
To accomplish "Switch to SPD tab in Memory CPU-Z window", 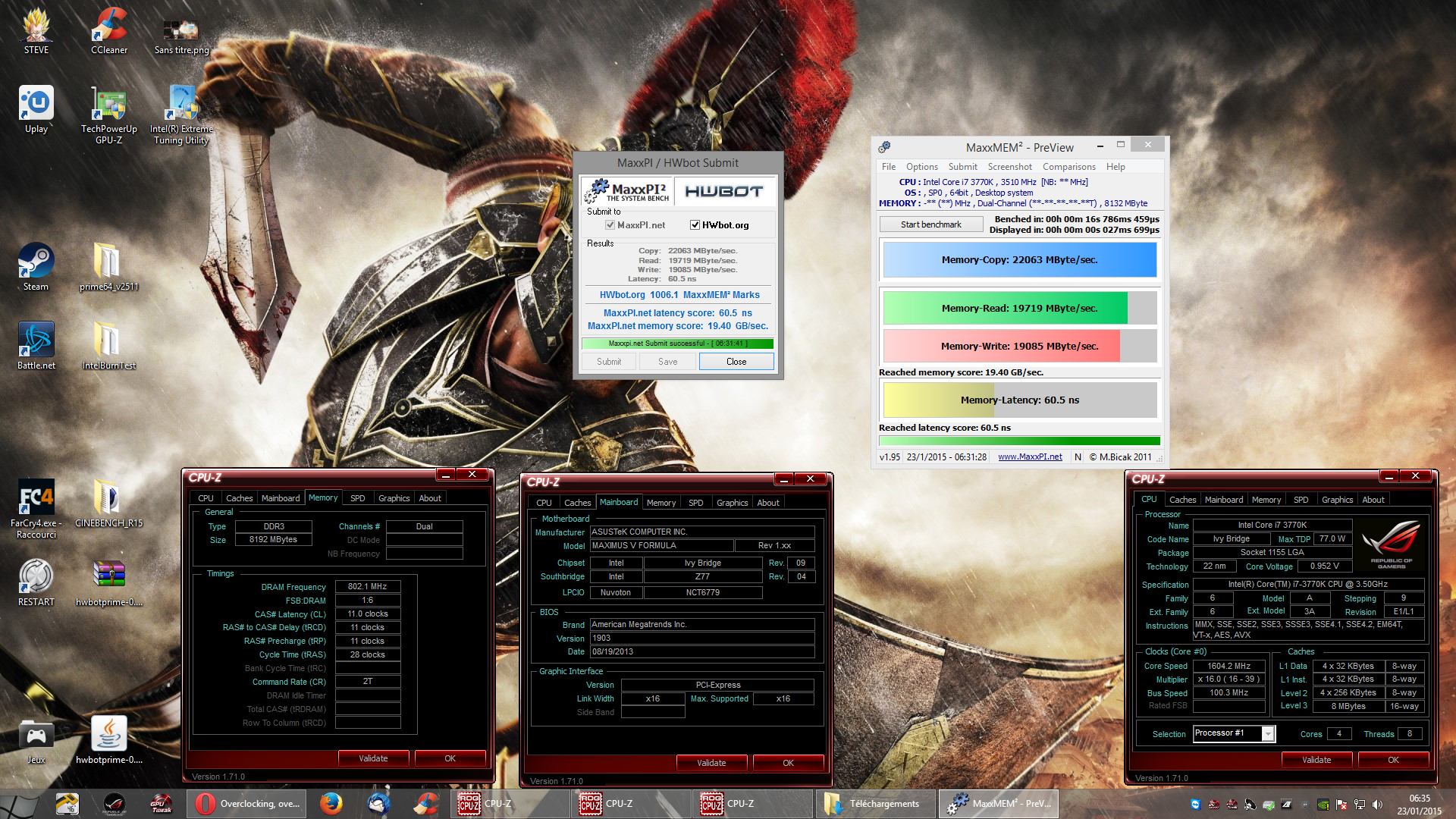I will coord(357,498).
